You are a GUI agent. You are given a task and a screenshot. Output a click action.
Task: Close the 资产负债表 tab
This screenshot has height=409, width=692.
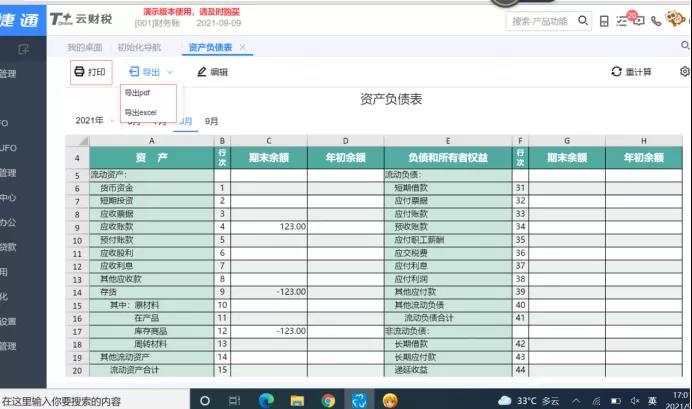click(242, 47)
